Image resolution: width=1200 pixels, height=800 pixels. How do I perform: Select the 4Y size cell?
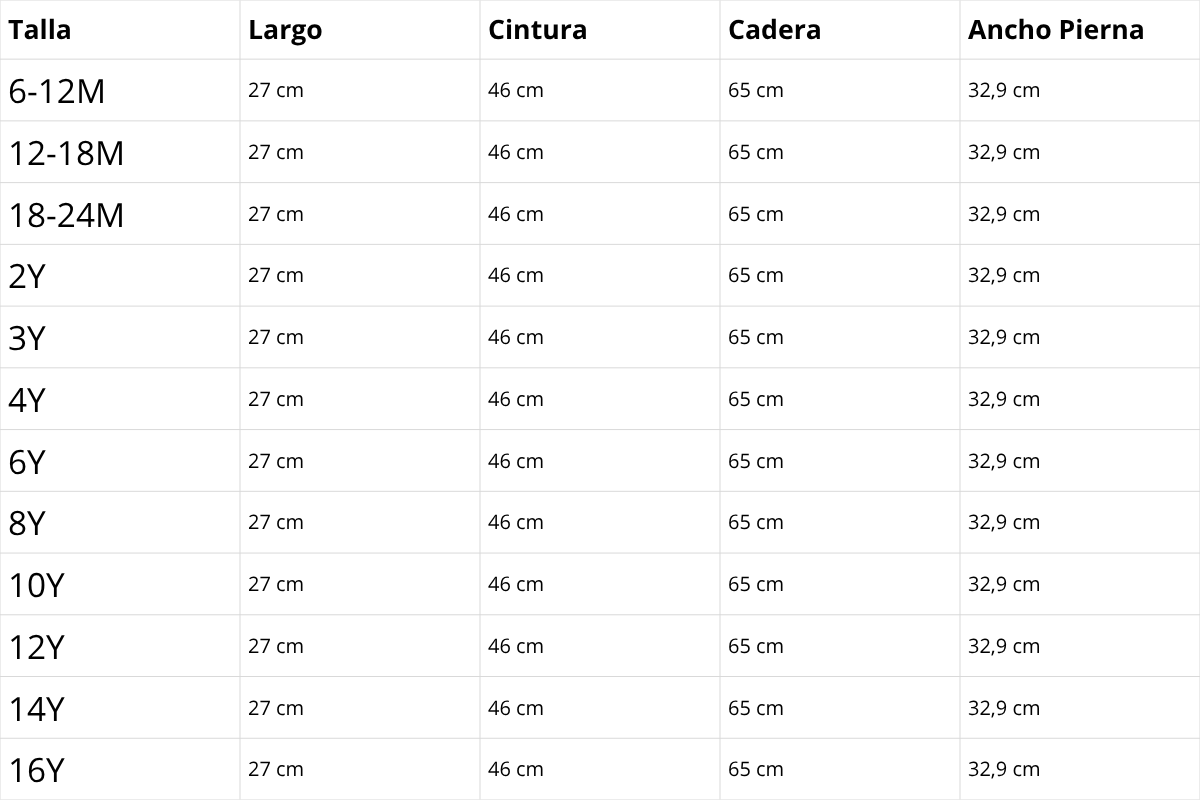pyautogui.click(x=27, y=400)
